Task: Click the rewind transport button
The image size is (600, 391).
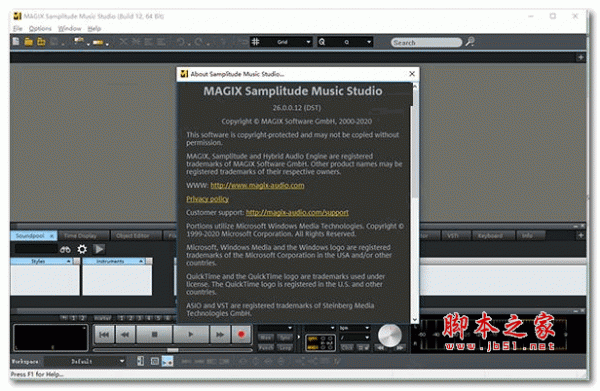Action: (125, 335)
